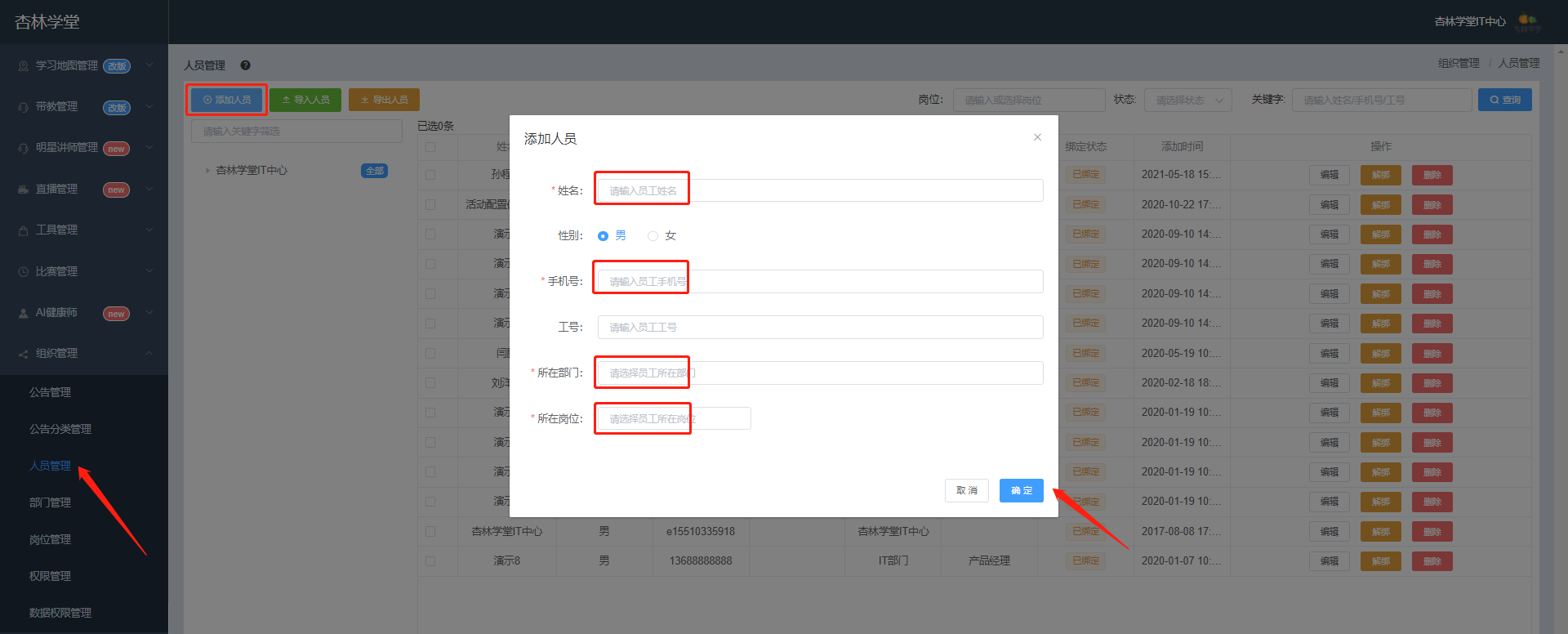The image size is (1568, 634).
Task: Tick the checkbox for the e15510335918 row
Action: [x=430, y=532]
